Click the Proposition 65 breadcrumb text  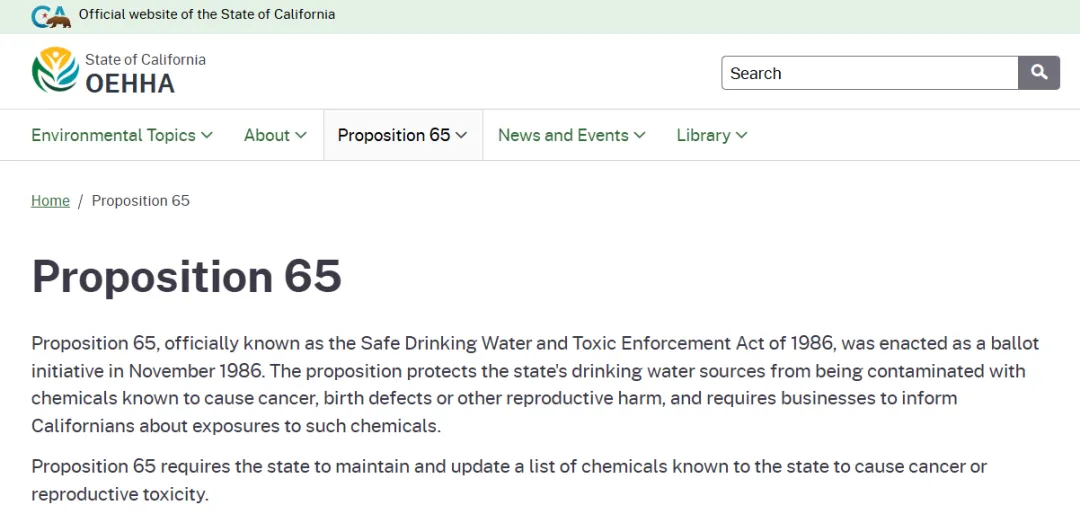tap(140, 201)
